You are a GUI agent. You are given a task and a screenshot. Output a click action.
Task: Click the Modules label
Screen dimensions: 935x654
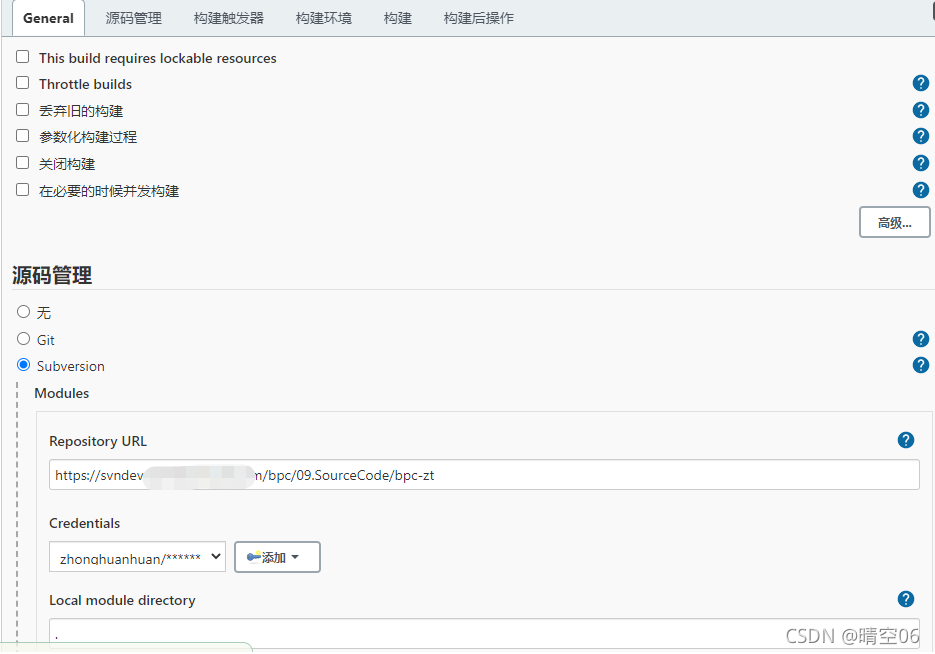[62, 393]
